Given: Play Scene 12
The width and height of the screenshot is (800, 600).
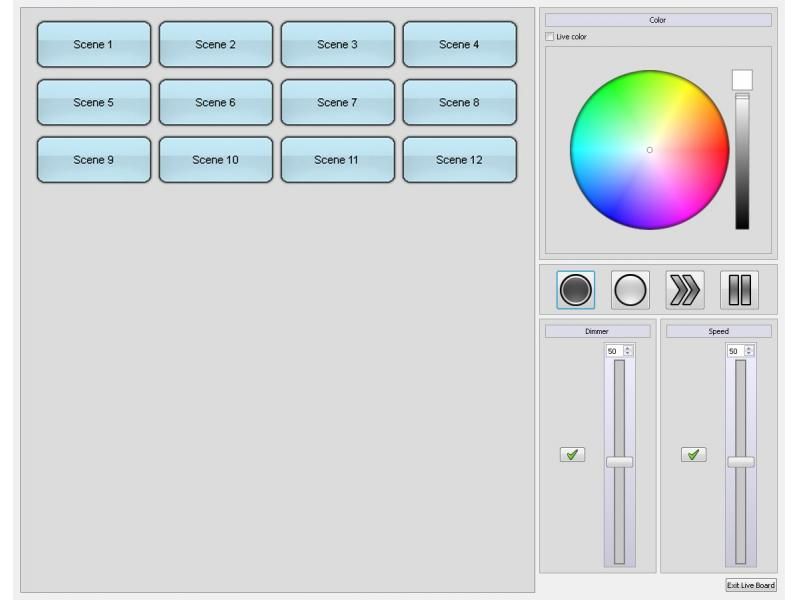Looking at the screenshot, I should (460, 160).
